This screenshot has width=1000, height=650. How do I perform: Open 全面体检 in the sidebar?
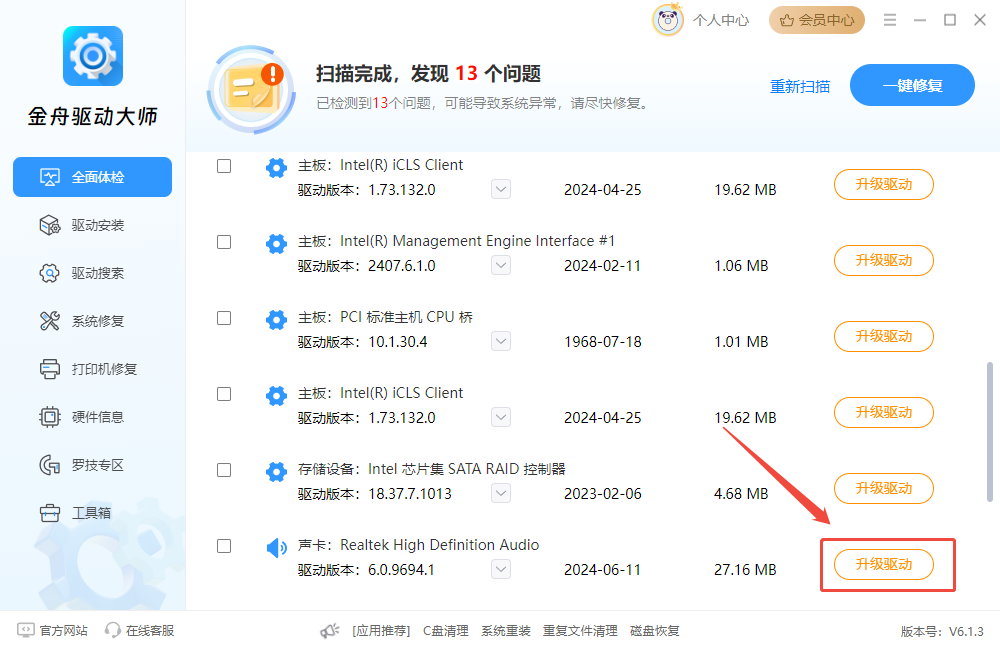pyautogui.click(x=92, y=177)
